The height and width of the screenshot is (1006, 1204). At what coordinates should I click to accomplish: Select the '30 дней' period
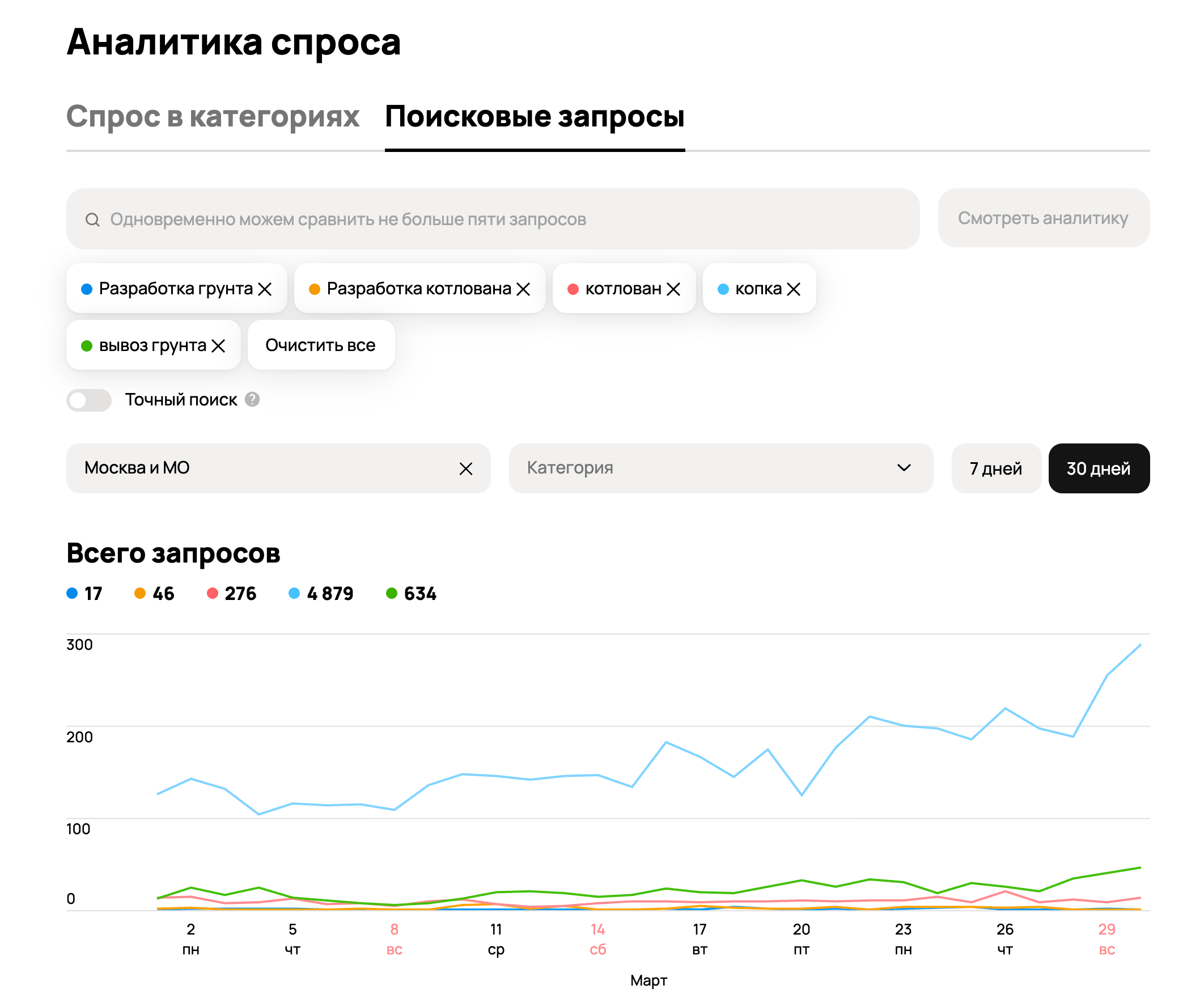pyautogui.click(x=1098, y=468)
